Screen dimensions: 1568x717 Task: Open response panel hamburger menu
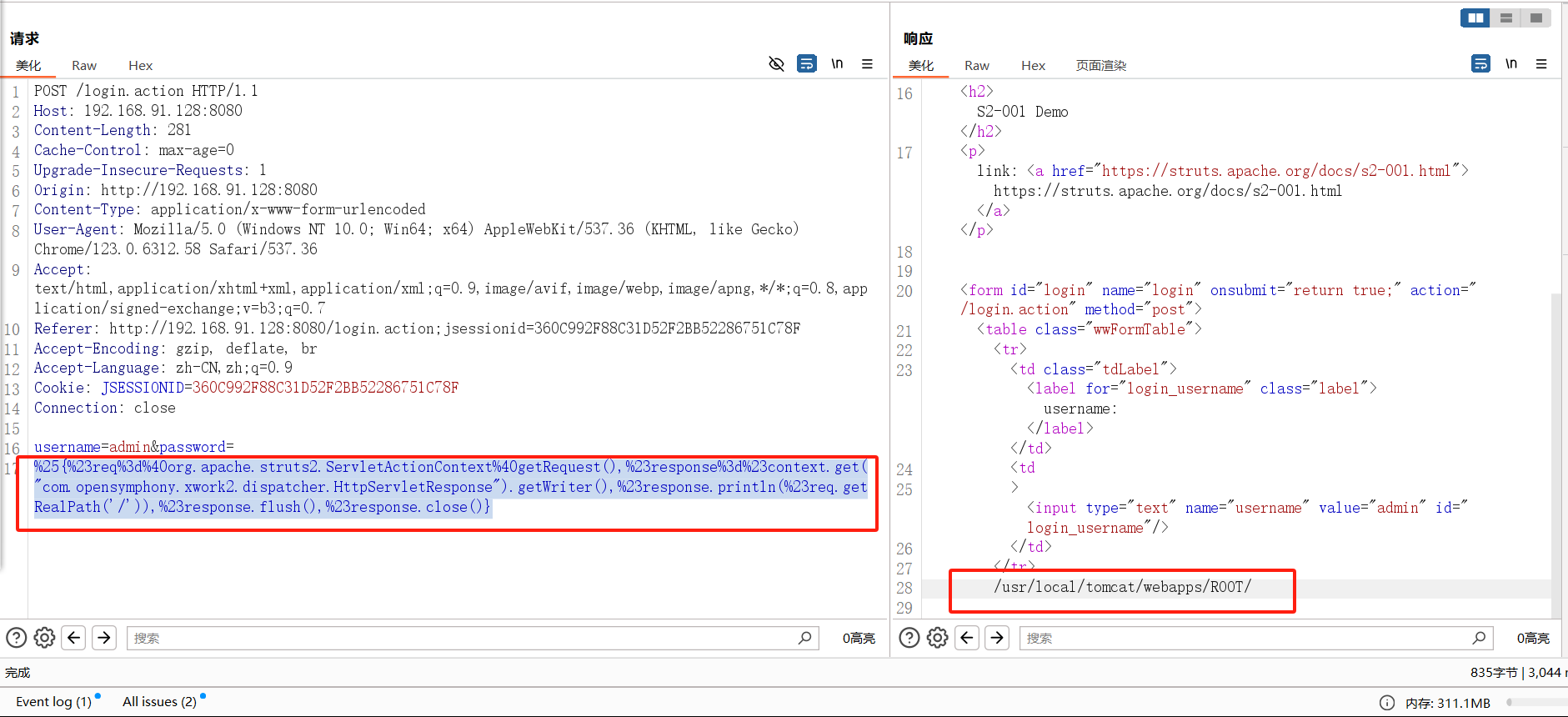click(1541, 64)
